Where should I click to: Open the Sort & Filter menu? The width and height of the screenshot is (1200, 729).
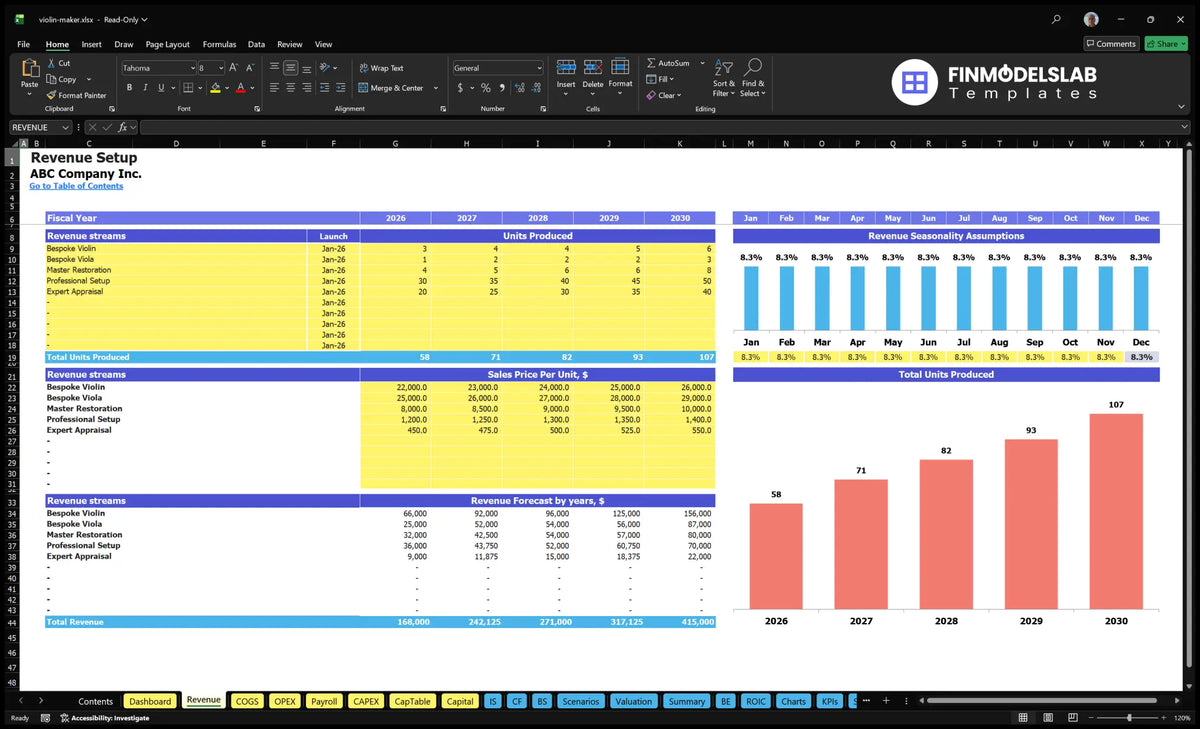coord(724,77)
